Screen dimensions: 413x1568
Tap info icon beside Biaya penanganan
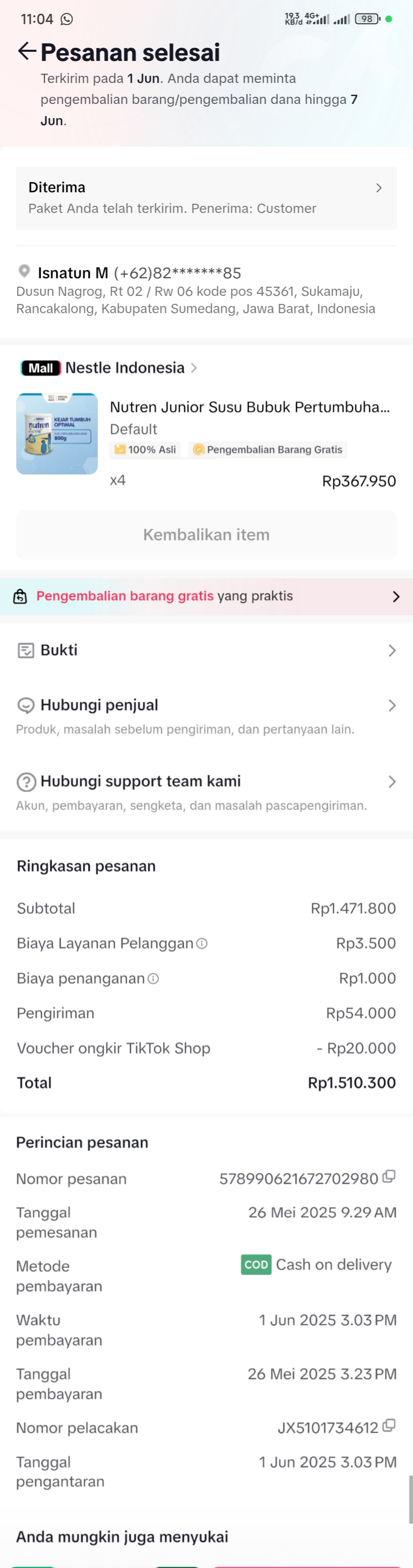coord(153,978)
